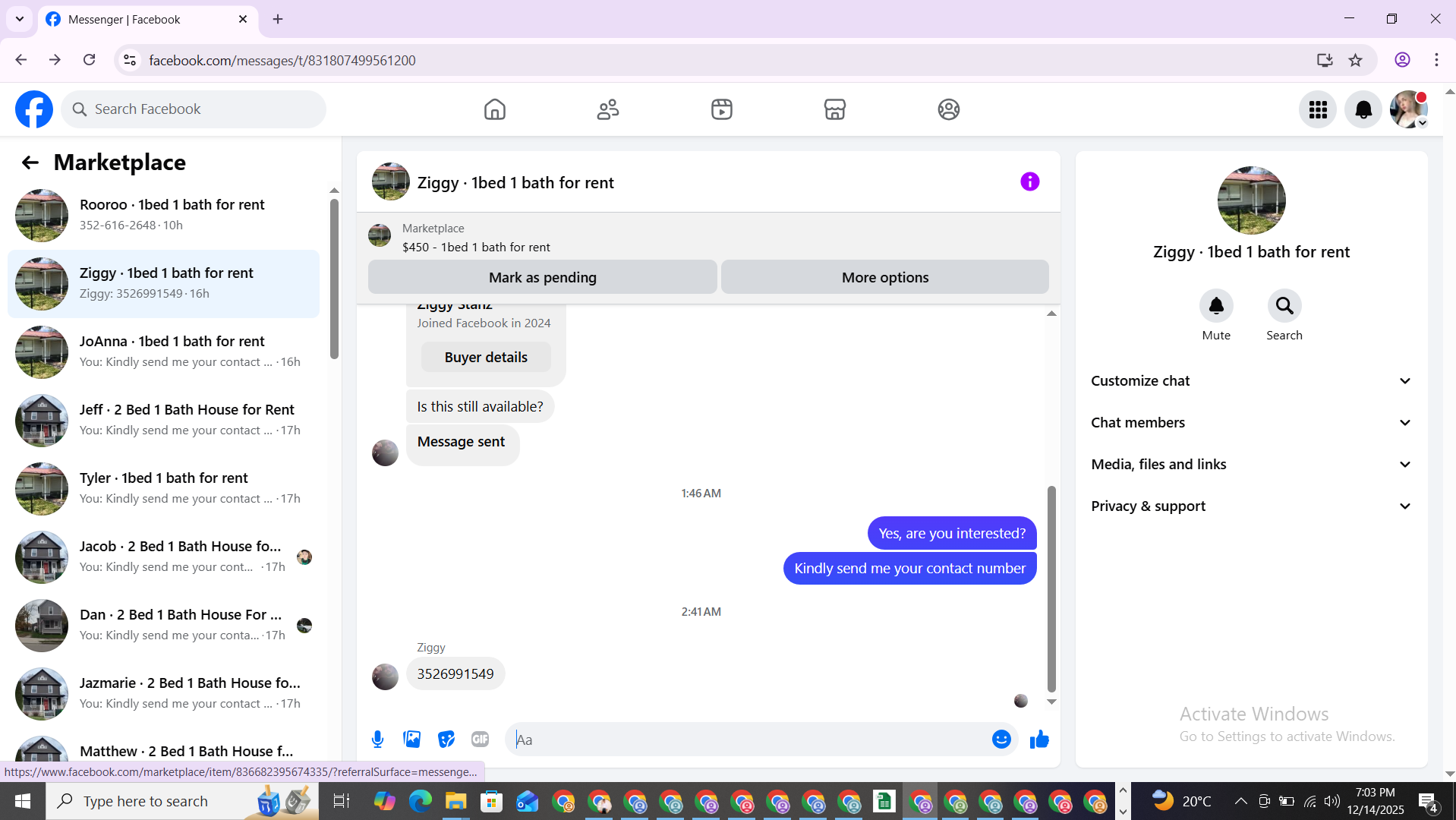This screenshot has width=1456, height=820.
Task: Open Facebook Home icon
Action: [494, 109]
